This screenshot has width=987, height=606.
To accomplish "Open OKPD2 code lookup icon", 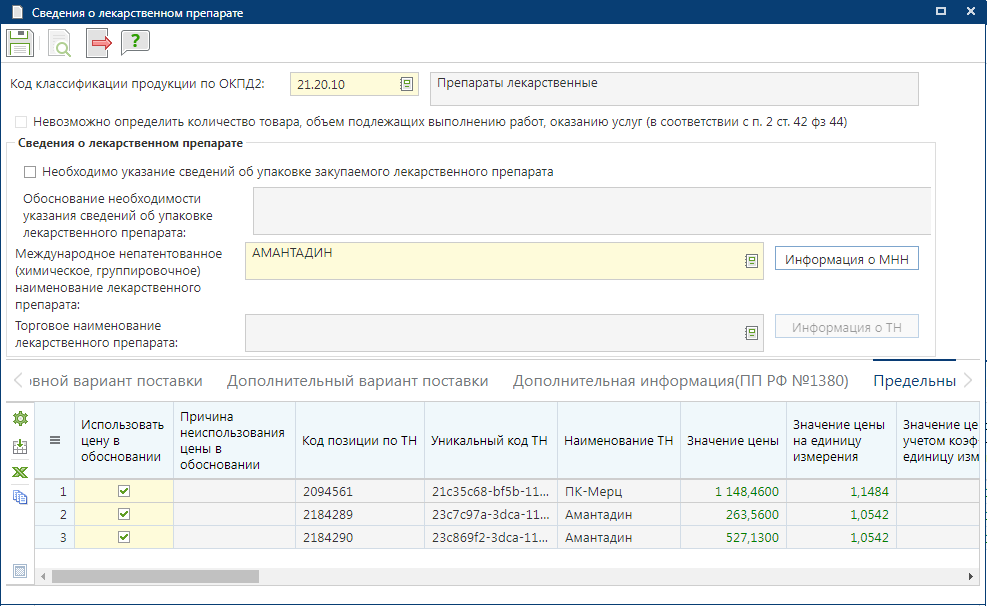I will (407, 84).
